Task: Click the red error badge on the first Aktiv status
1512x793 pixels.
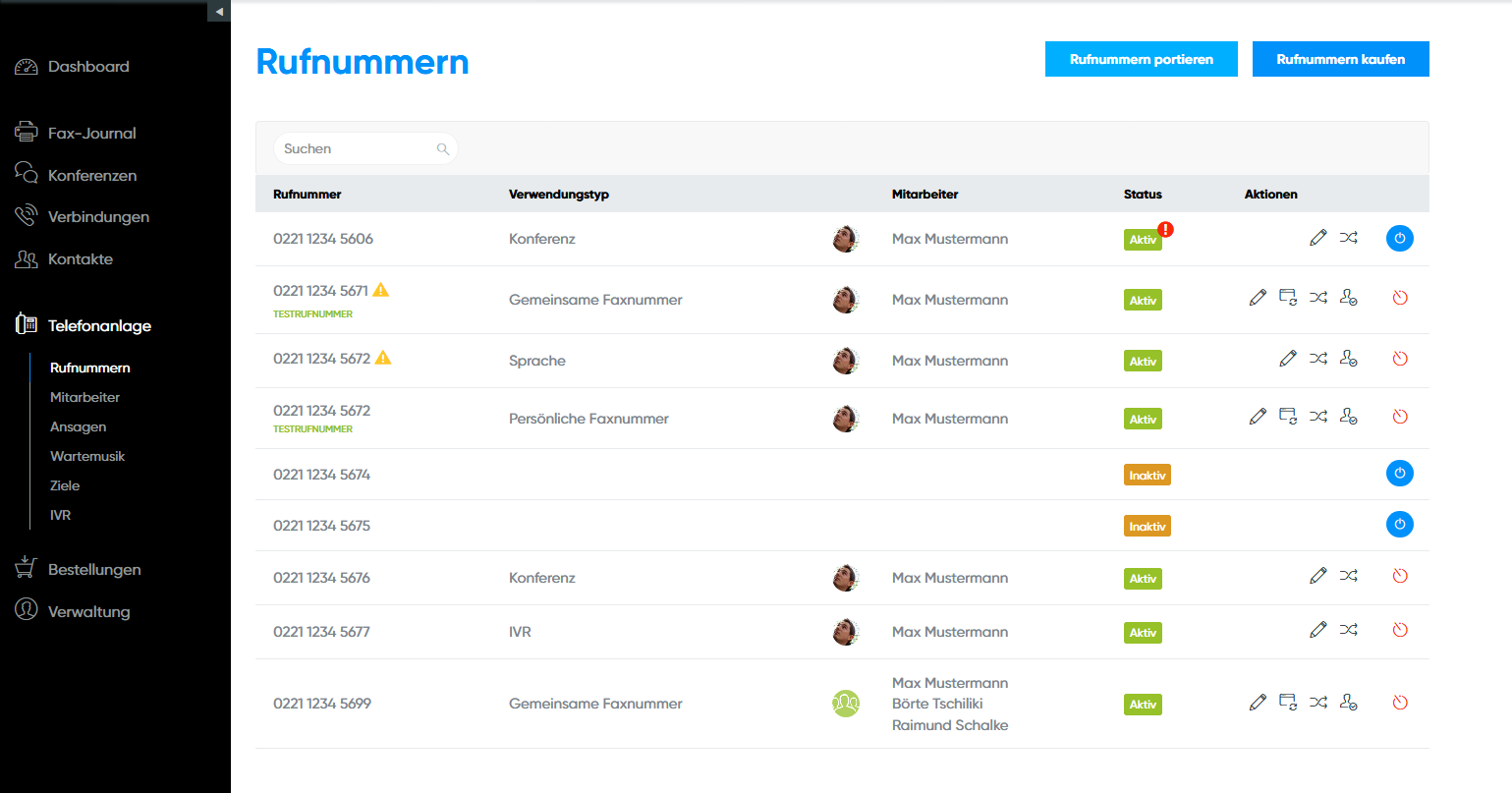Action: tap(1165, 229)
